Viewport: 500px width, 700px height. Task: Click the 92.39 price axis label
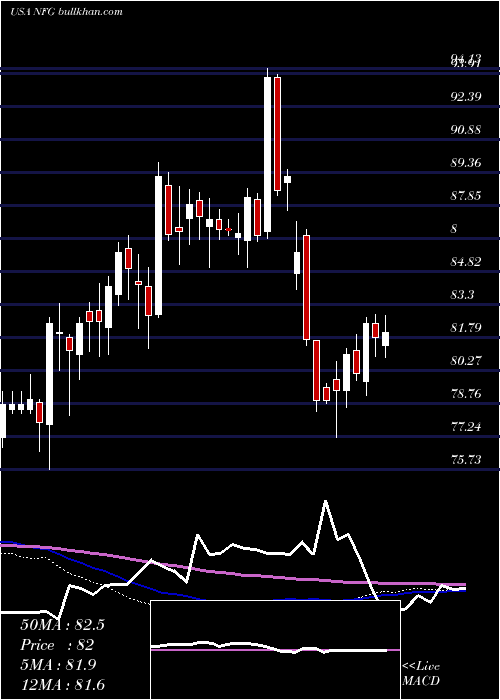466,96
